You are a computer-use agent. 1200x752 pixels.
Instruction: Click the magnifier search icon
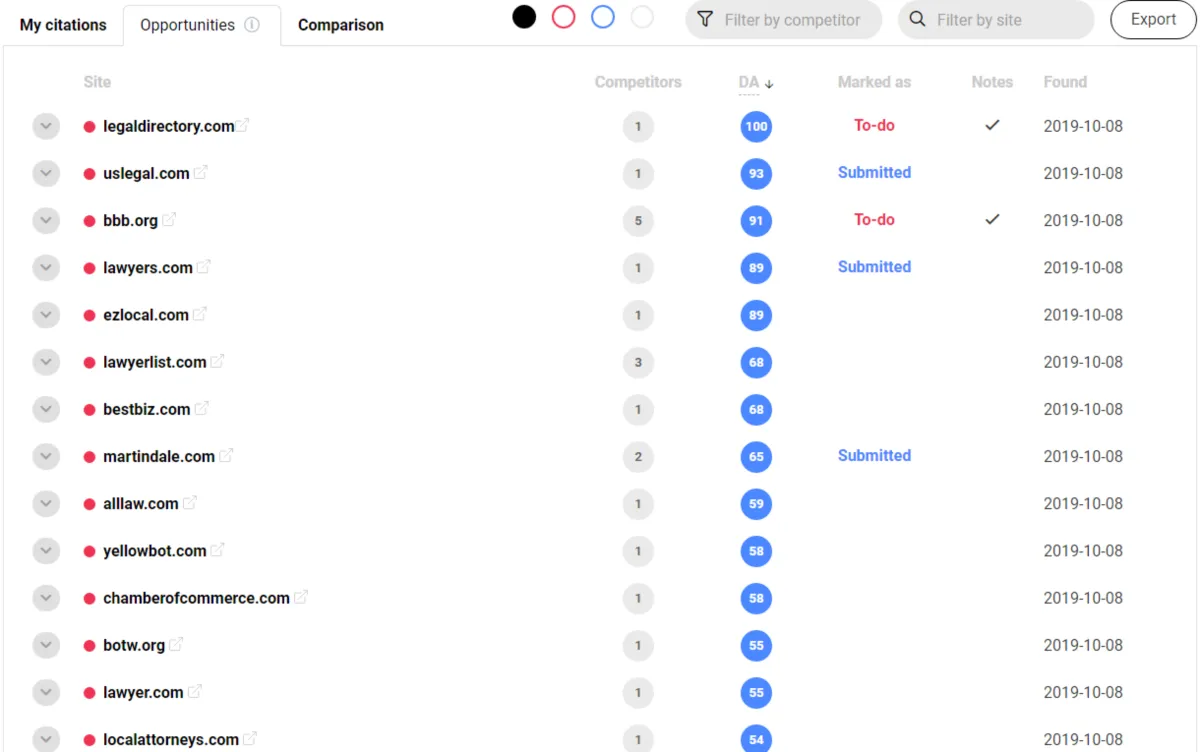pyautogui.click(x=917, y=19)
